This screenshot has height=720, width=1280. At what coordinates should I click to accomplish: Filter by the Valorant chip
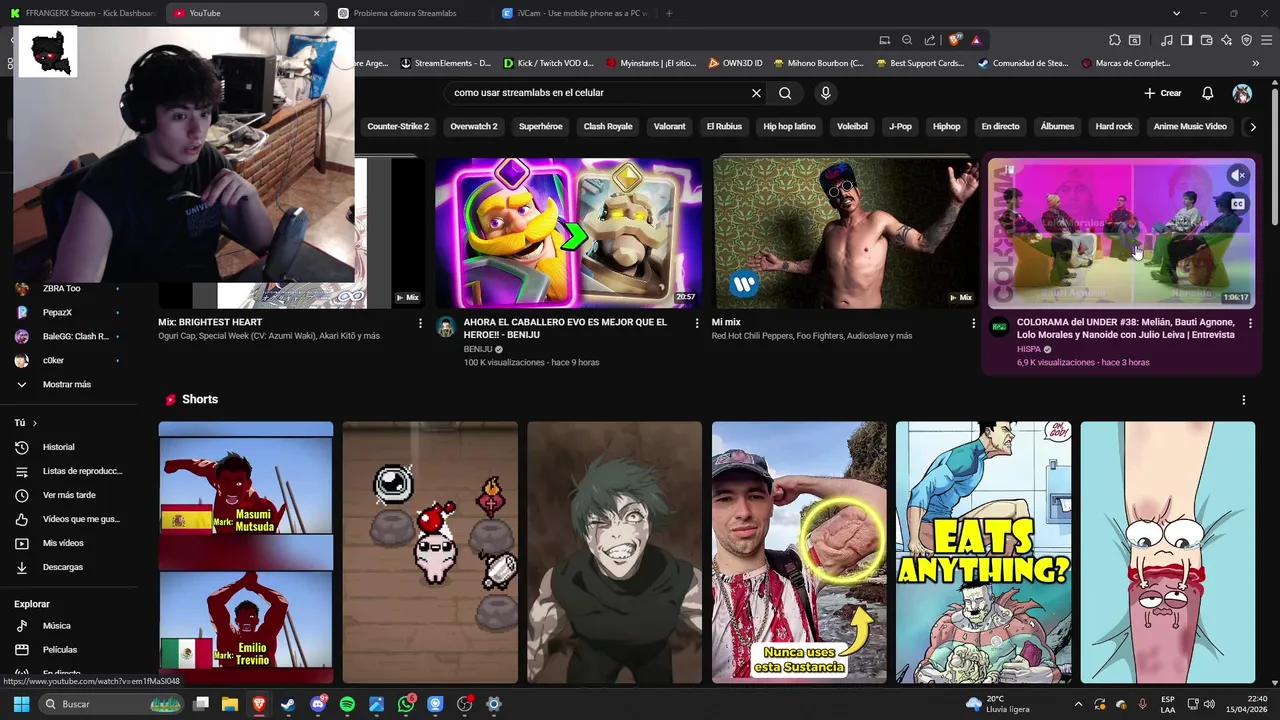tap(669, 127)
